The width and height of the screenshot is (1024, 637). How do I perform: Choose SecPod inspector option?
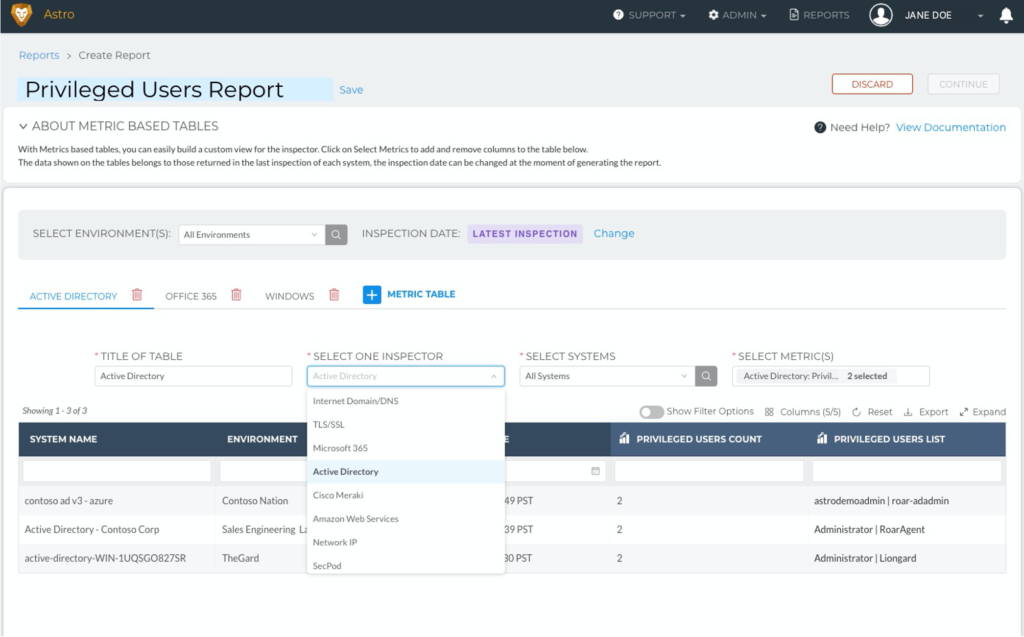point(406,564)
